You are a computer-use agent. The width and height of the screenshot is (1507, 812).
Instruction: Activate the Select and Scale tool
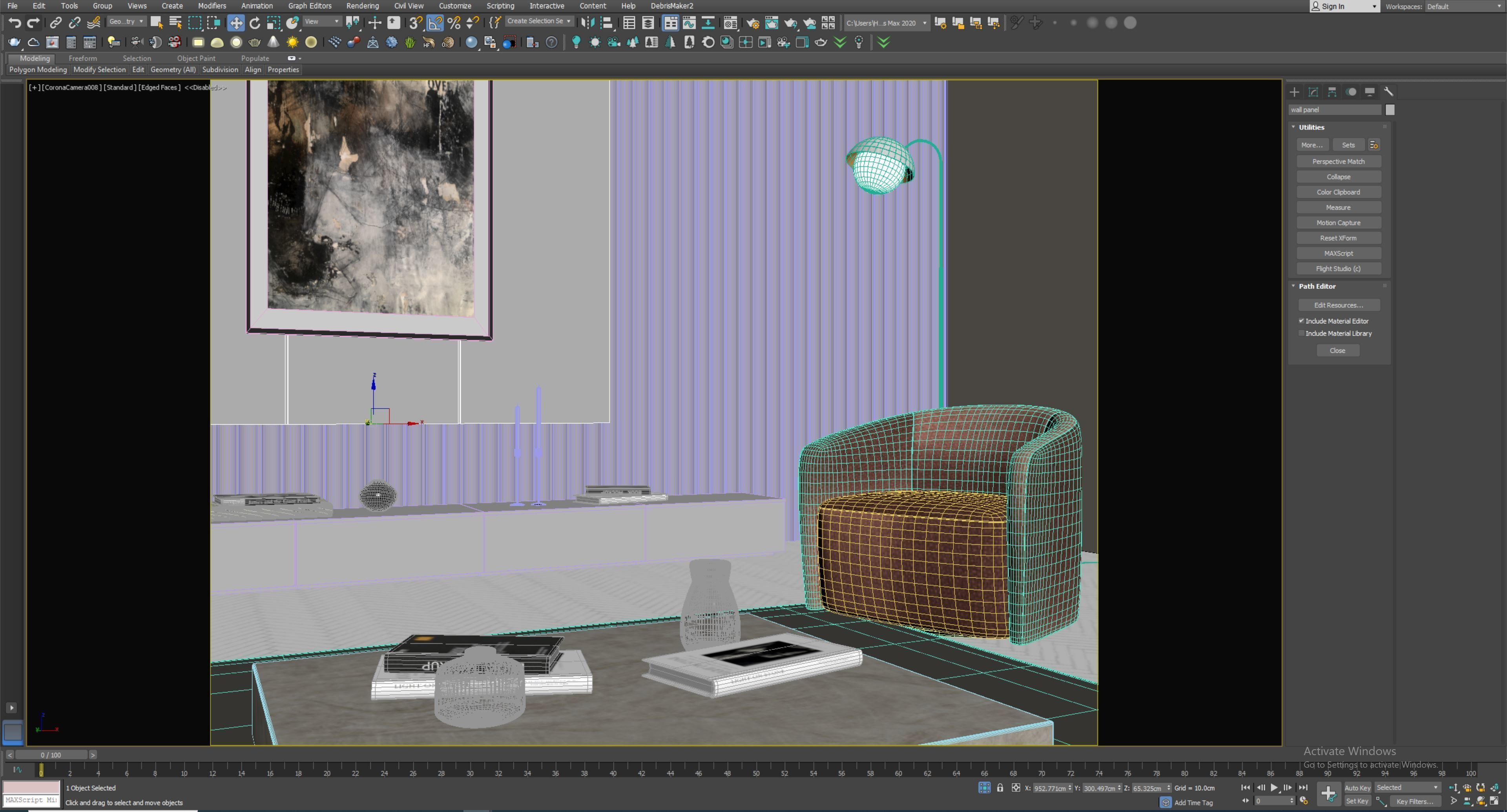pos(274,23)
